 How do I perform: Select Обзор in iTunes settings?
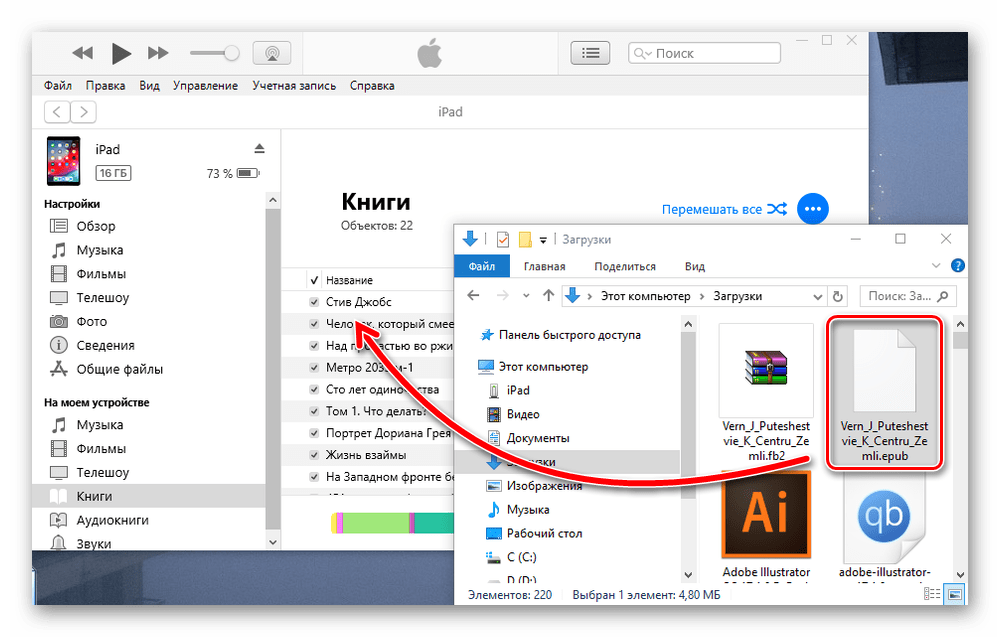pyautogui.click(x=96, y=226)
